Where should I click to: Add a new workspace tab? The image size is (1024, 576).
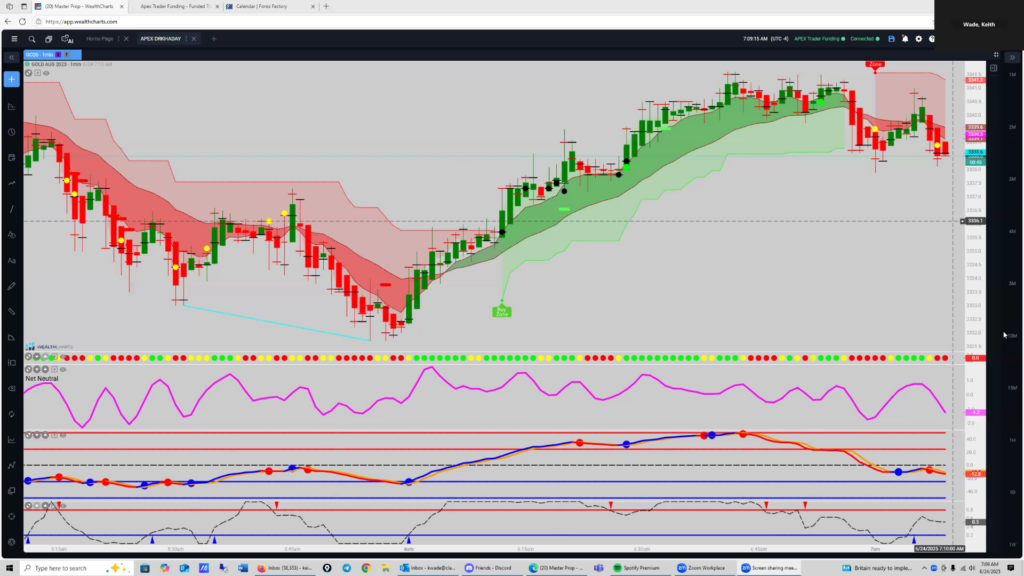pos(214,39)
